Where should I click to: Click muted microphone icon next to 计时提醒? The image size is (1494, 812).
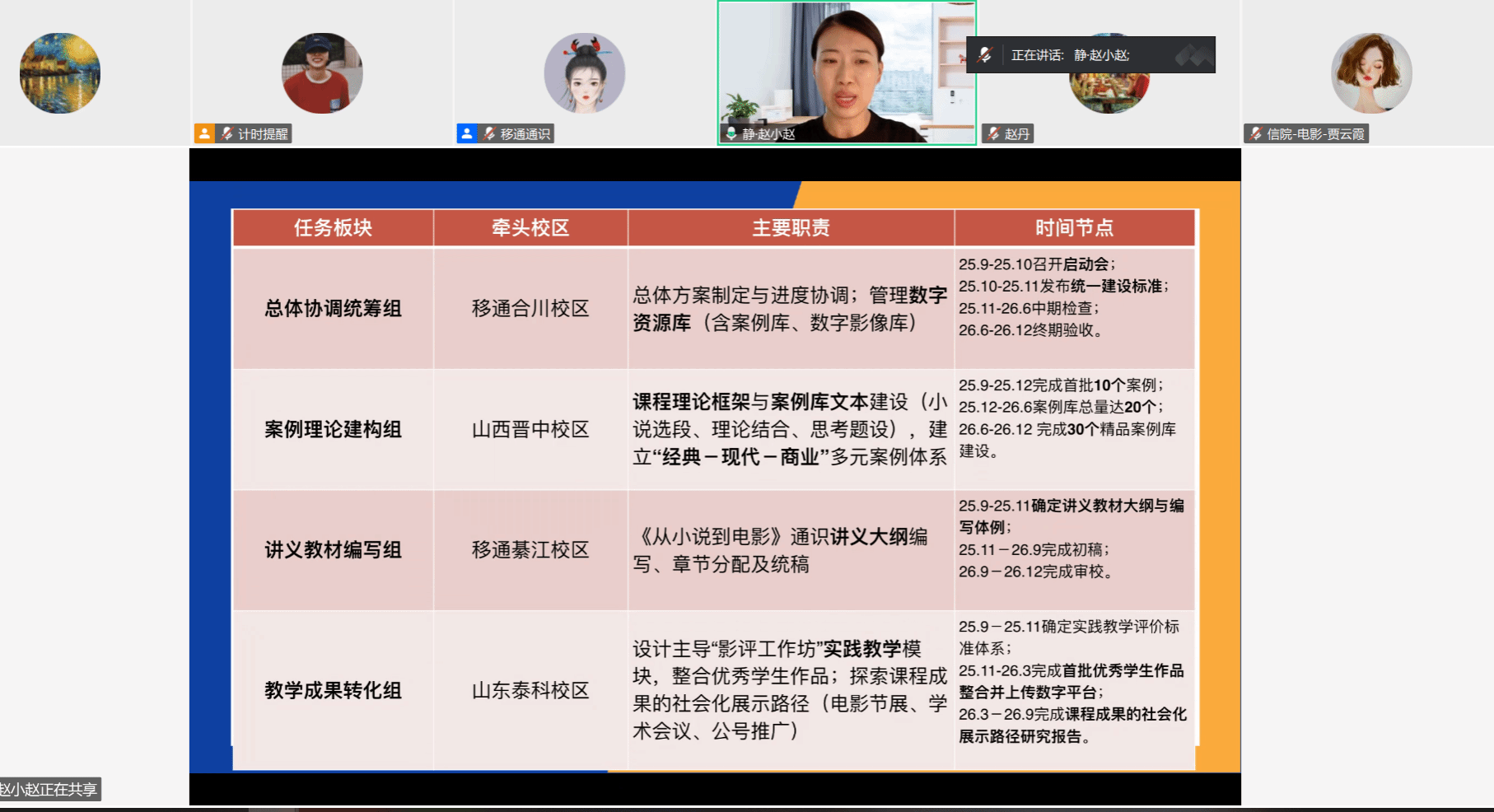click(x=227, y=133)
